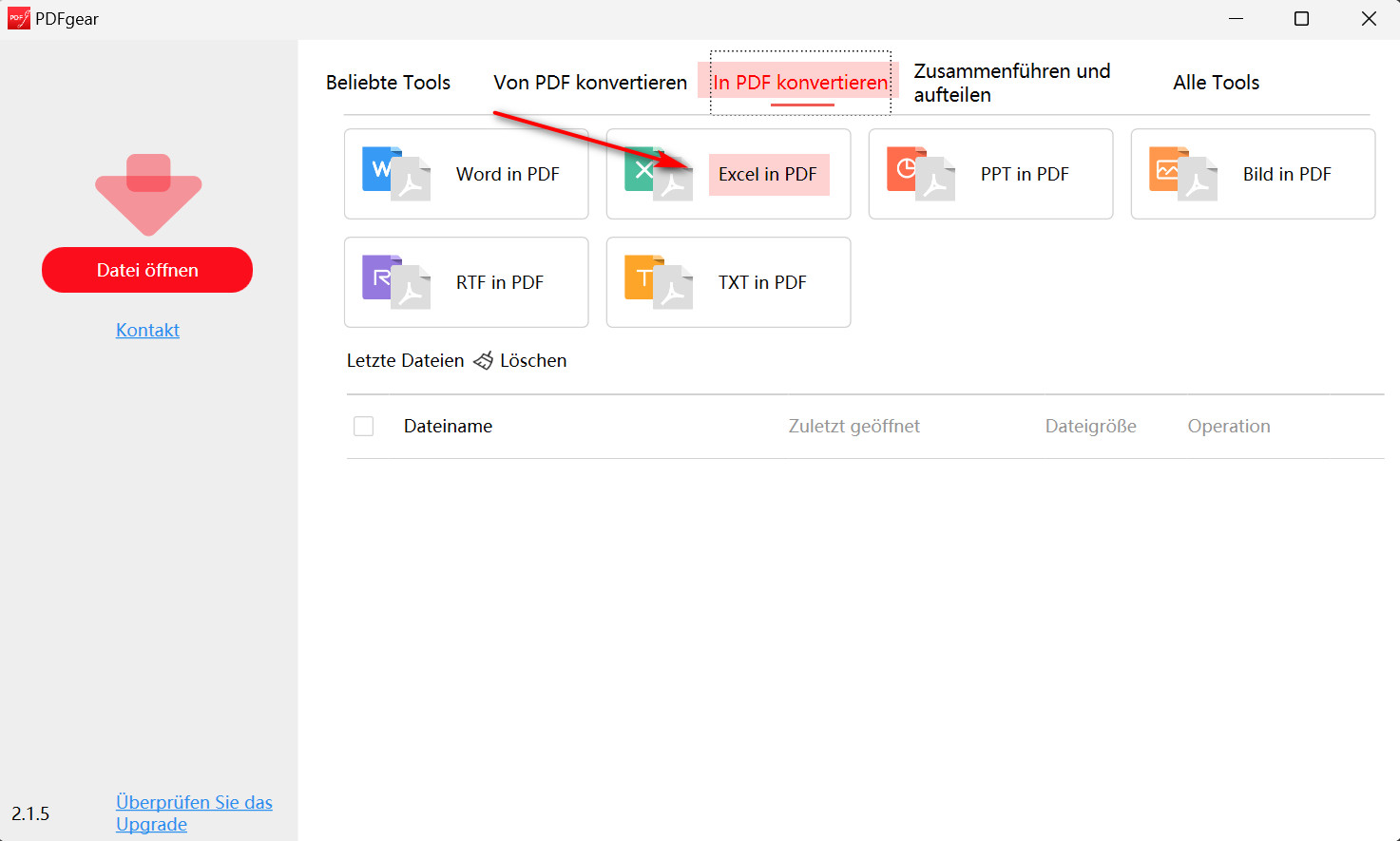Click the red download arrow graphic
This screenshot has height=841, width=1400.
pyautogui.click(x=148, y=194)
